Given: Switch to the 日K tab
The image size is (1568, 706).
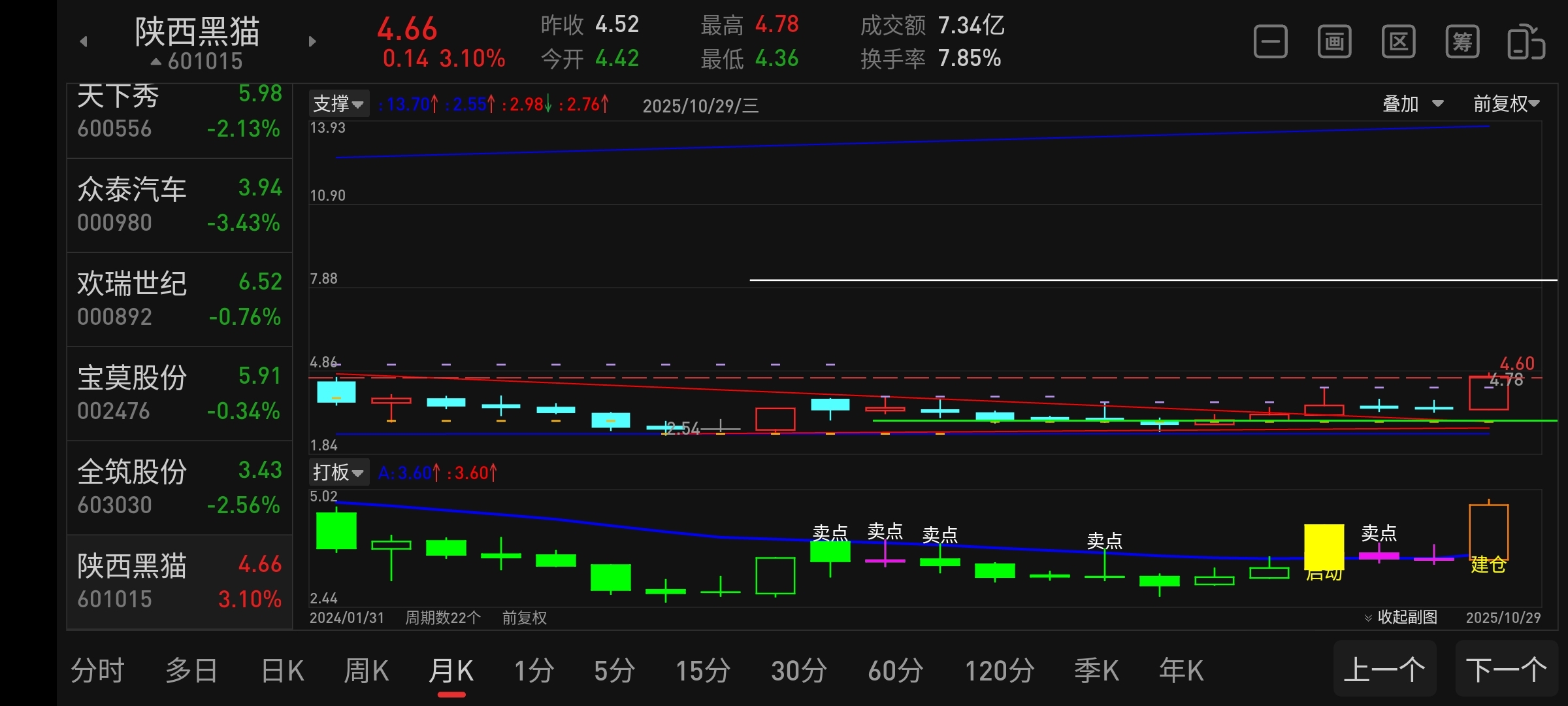Looking at the screenshot, I should [282, 671].
